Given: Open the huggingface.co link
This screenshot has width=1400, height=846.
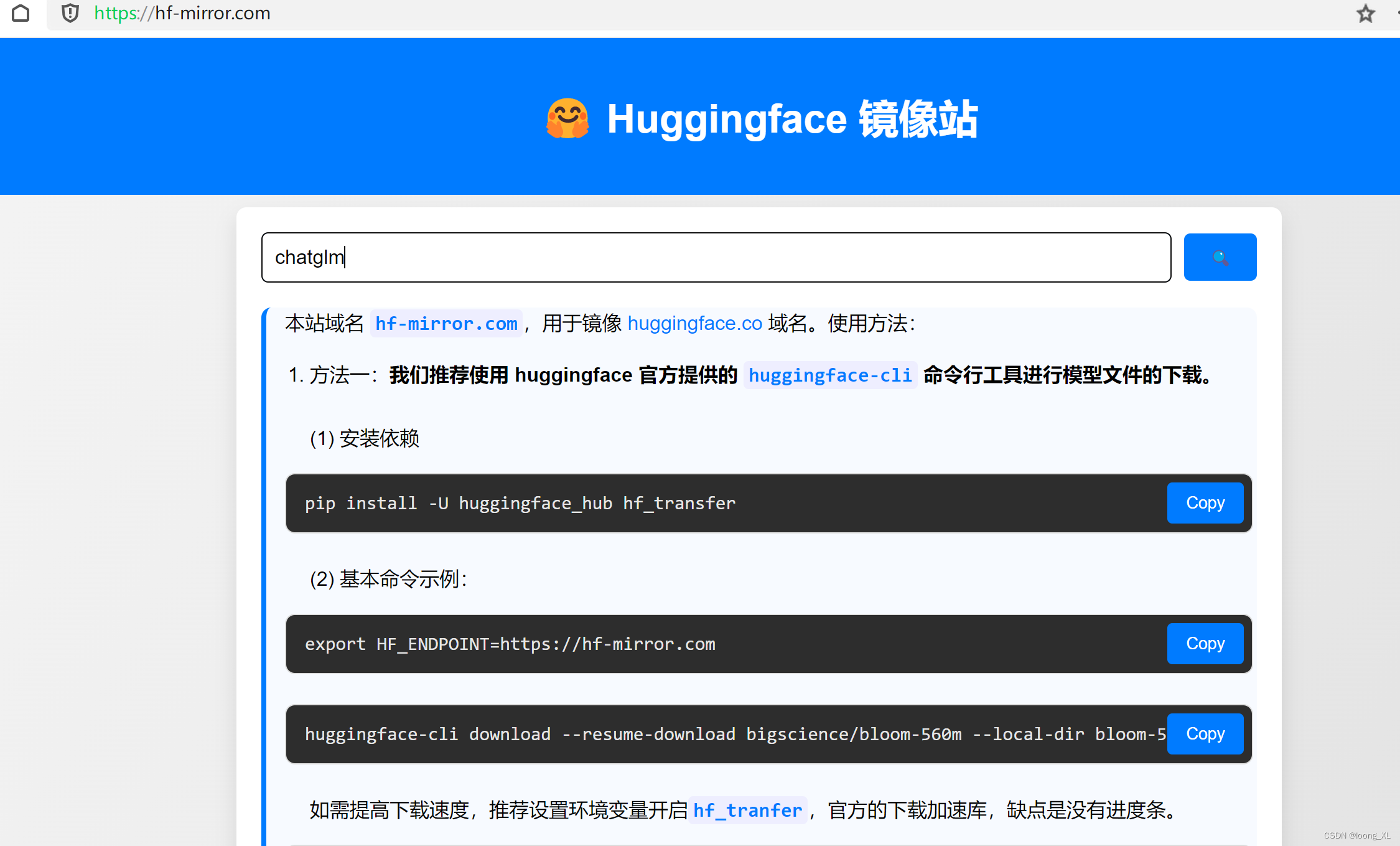Looking at the screenshot, I should [x=694, y=323].
